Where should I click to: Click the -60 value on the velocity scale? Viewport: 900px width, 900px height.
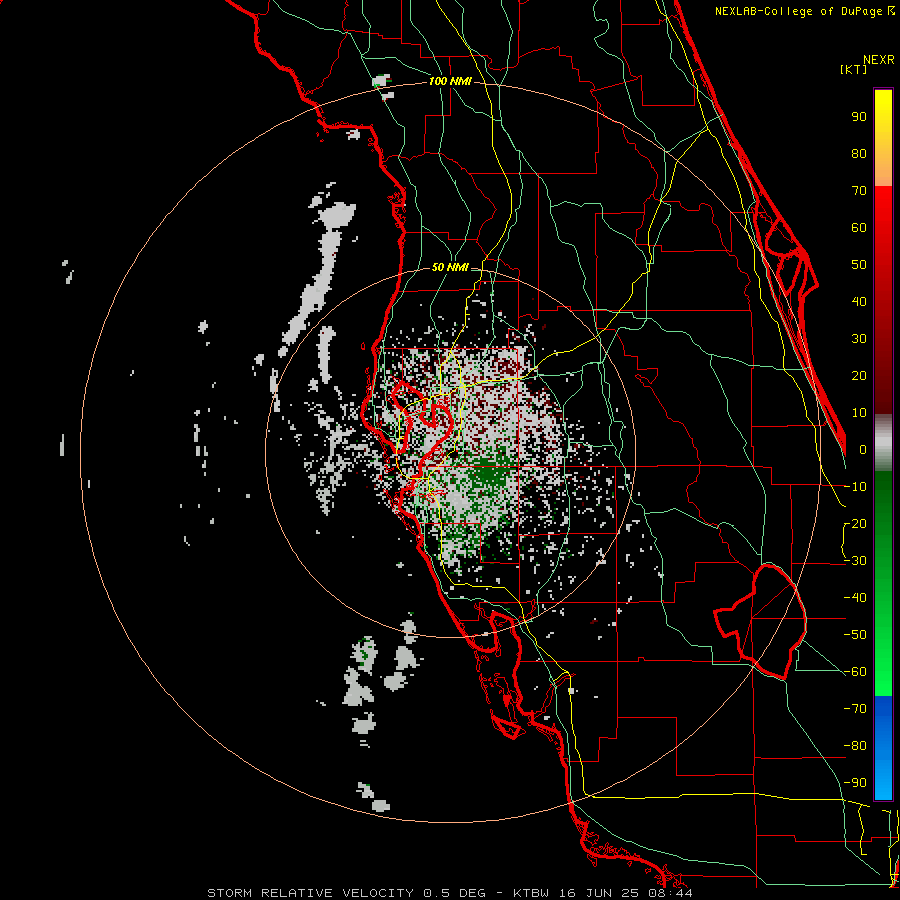coord(855,672)
